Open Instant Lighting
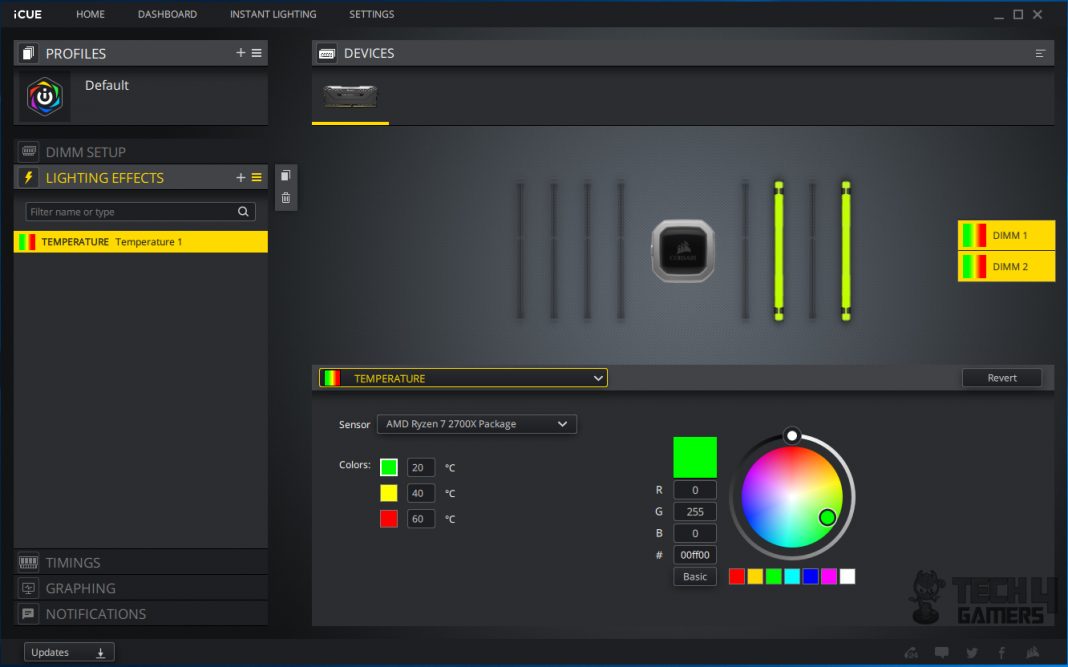The height and width of the screenshot is (667, 1068). pyautogui.click(x=273, y=14)
